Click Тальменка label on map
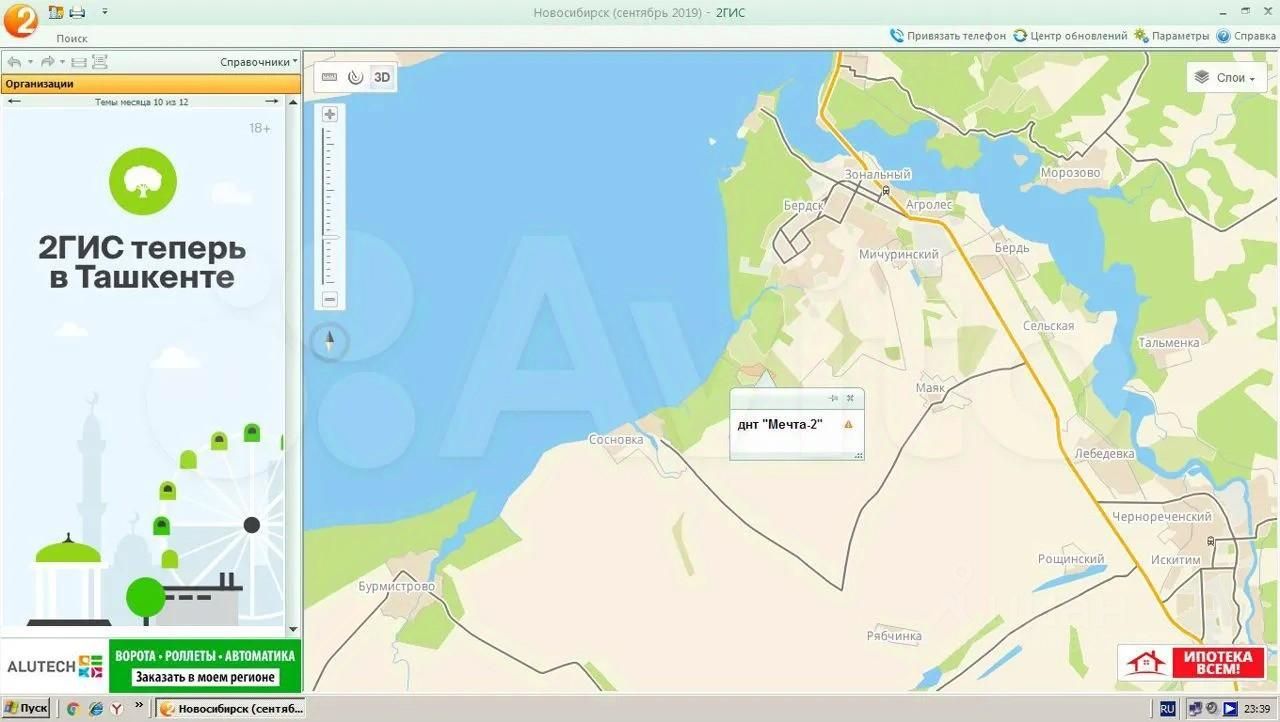1280x722 pixels. coord(1169,343)
